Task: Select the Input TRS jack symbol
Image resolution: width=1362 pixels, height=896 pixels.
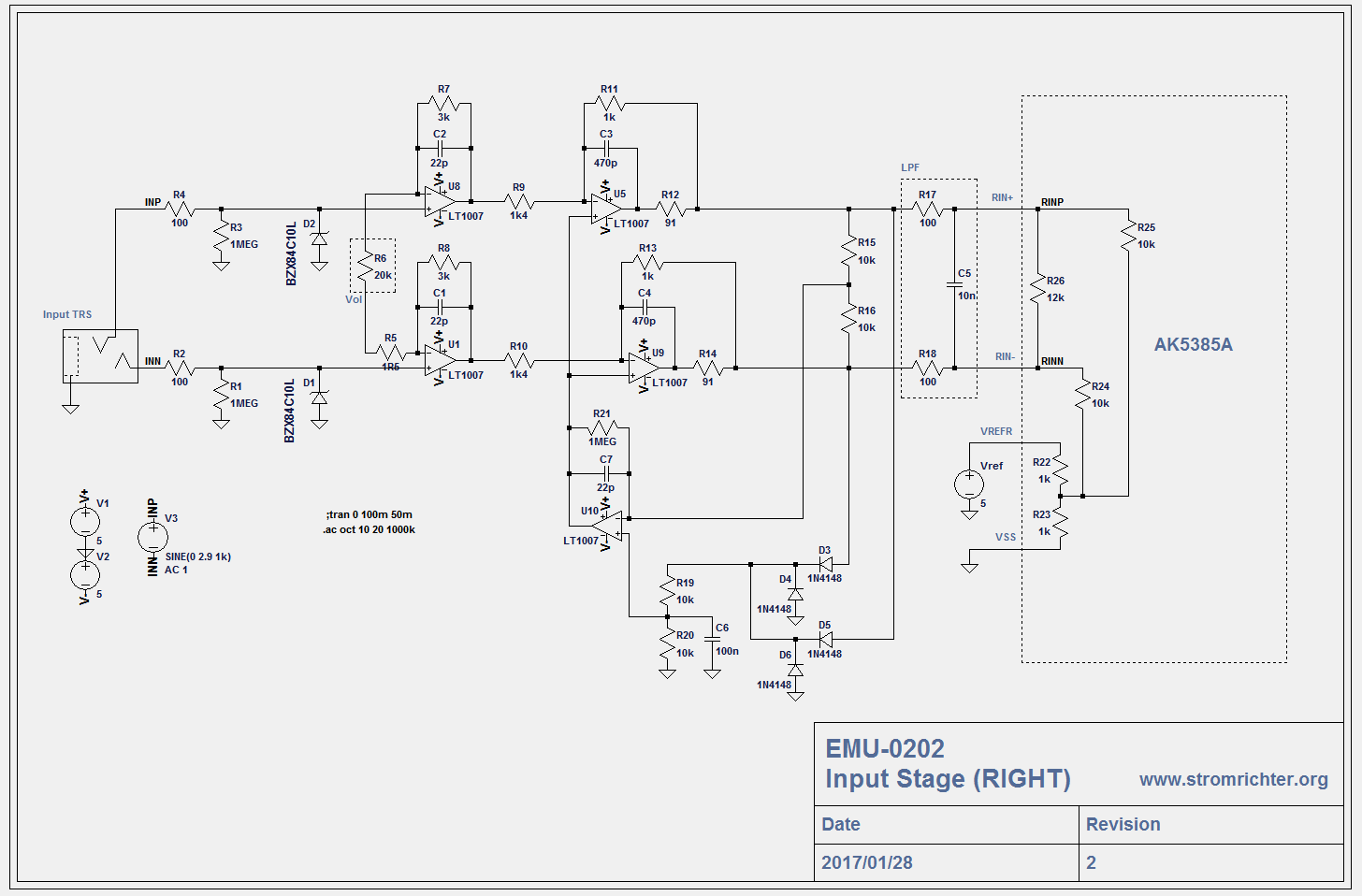Action: (100, 356)
